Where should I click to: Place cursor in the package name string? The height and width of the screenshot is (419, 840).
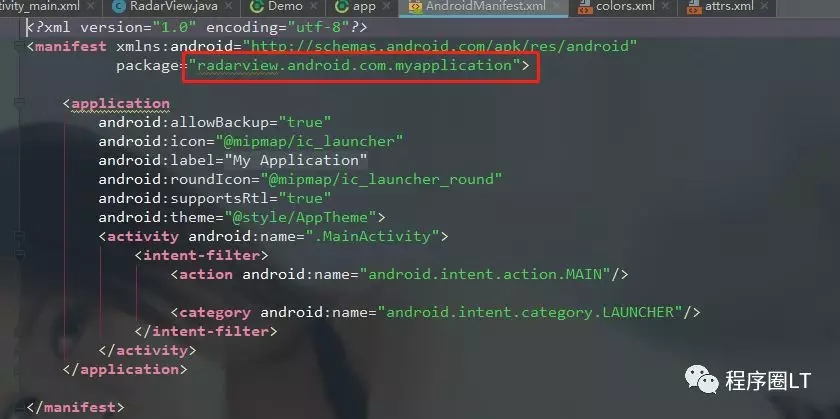(x=354, y=66)
